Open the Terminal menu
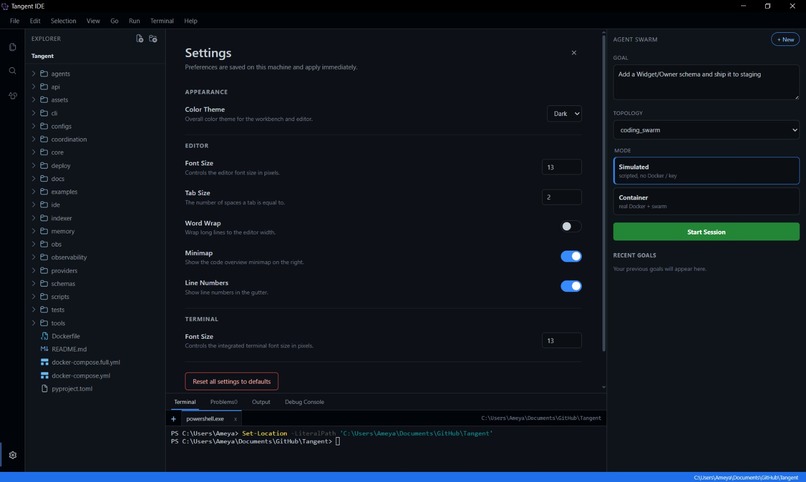 coord(162,21)
